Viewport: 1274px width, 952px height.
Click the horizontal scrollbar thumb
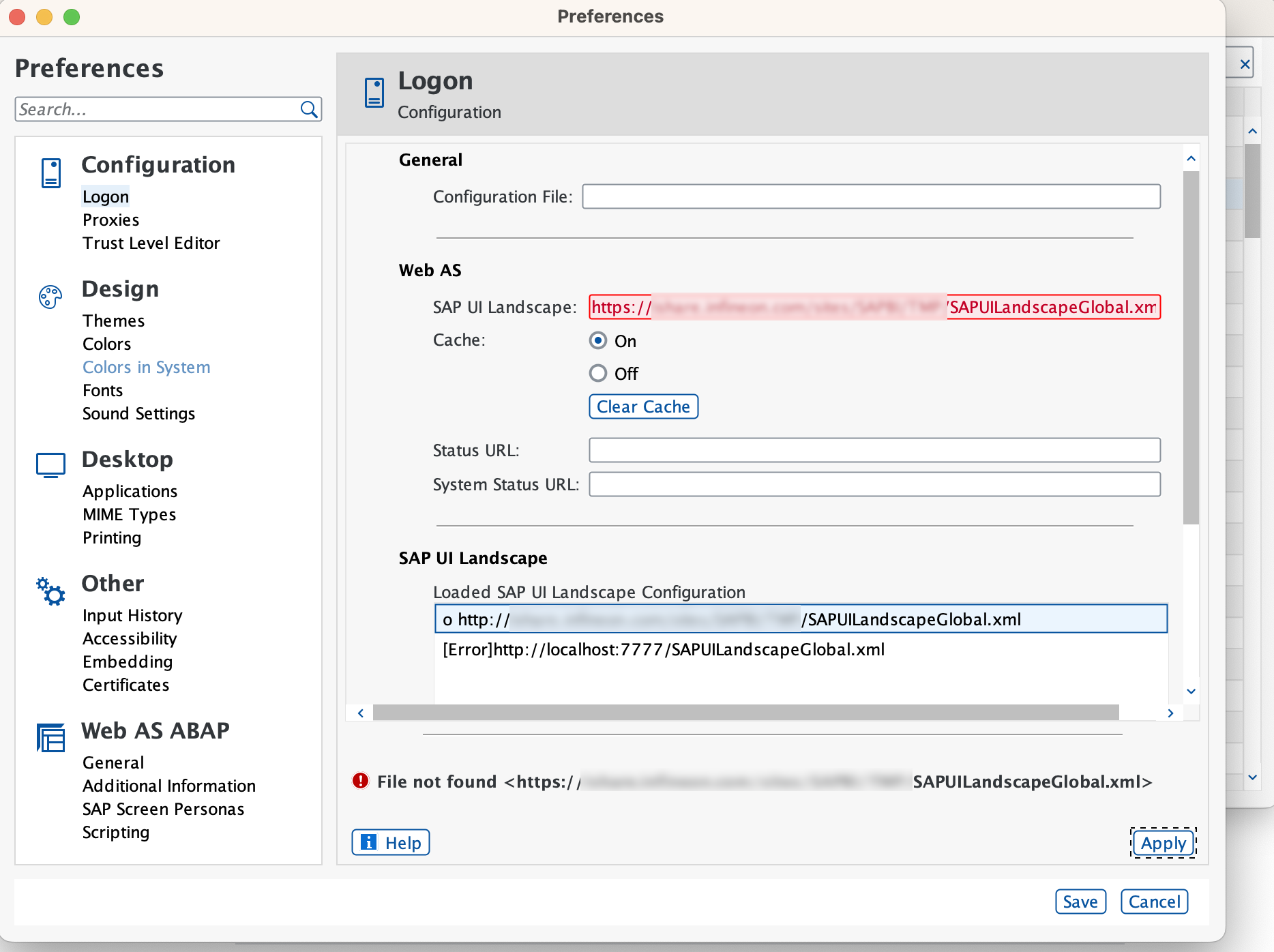pos(746,713)
